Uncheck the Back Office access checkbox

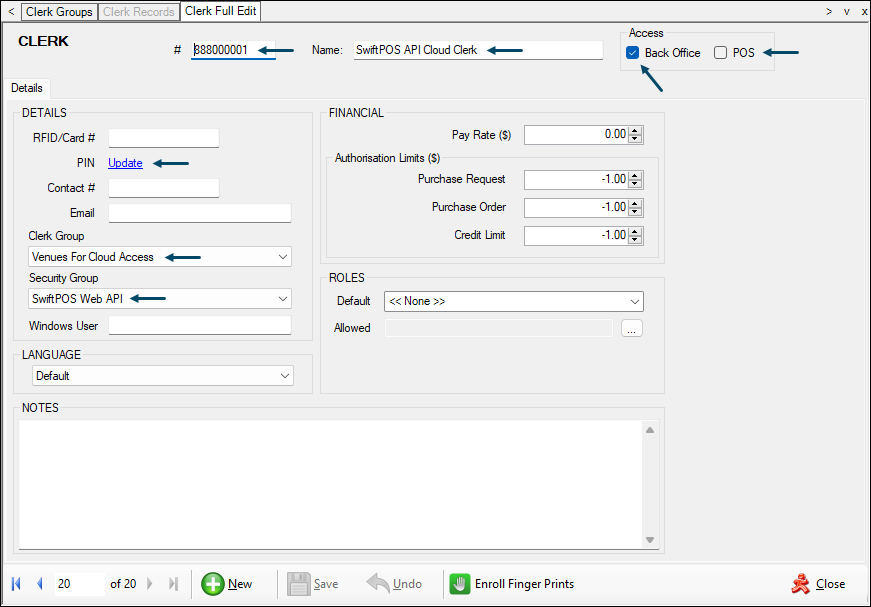coord(633,53)
